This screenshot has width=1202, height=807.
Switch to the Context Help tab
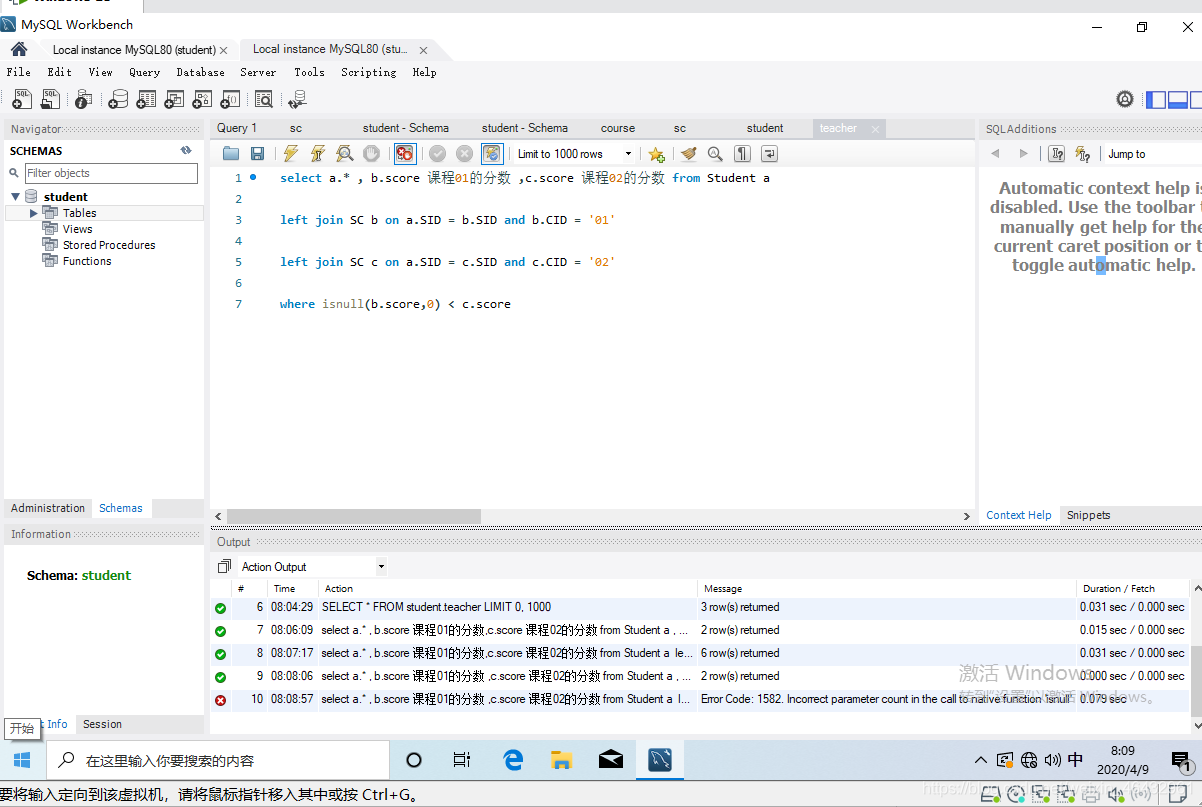pyautogui.click(x=1018, y=515)
